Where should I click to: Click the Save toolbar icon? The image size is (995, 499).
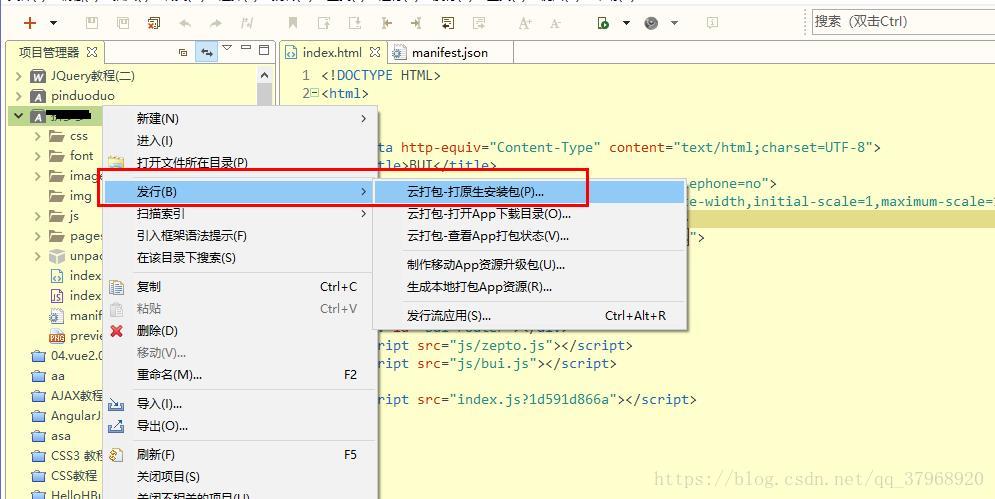tap(91, 23)
